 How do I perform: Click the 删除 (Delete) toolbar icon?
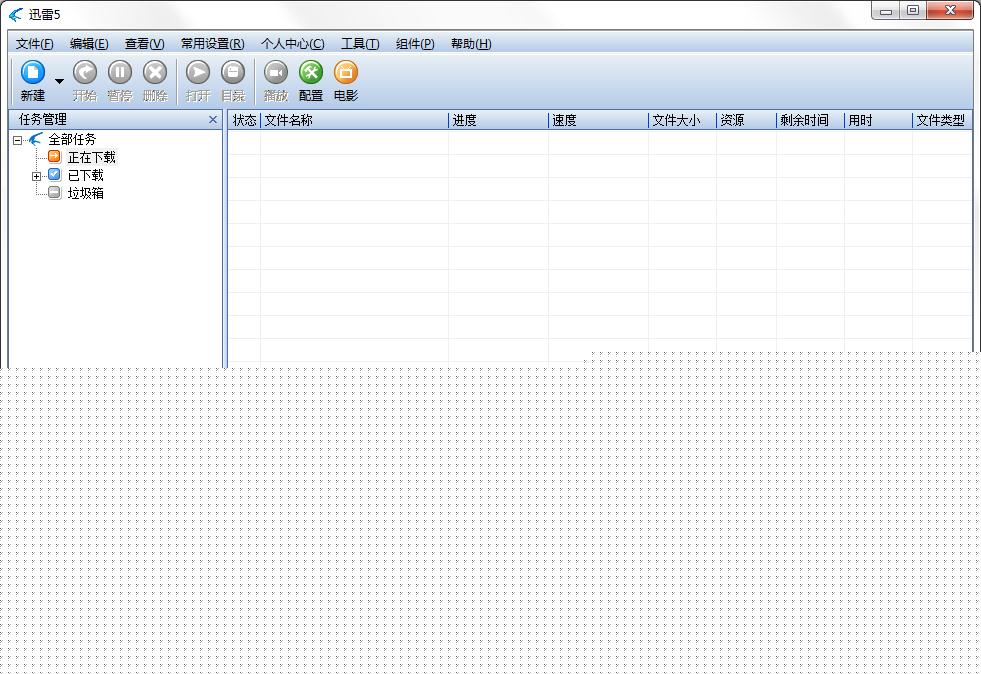coord(155,73)
